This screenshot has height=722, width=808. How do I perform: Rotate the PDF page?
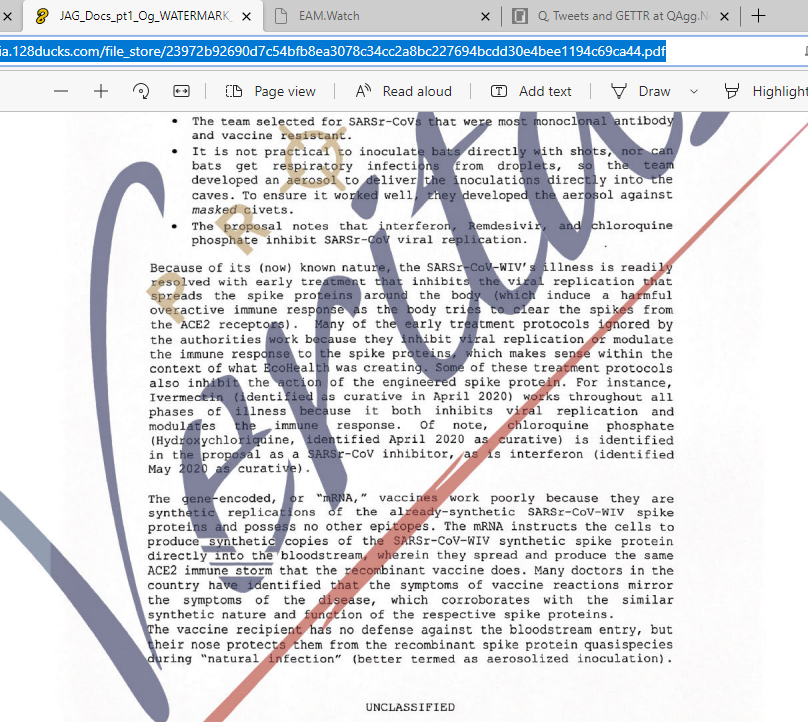(x=141, y=91)
